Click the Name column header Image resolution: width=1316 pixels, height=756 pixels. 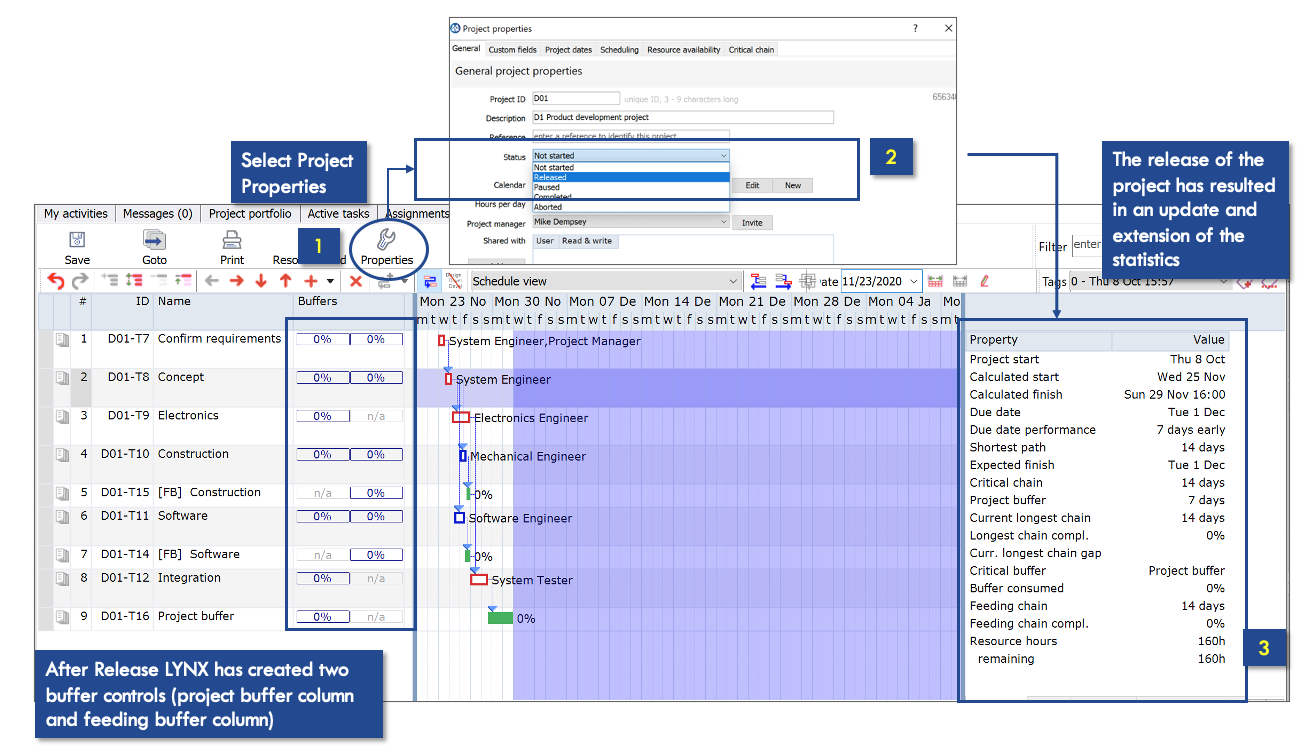pos(174,301)
